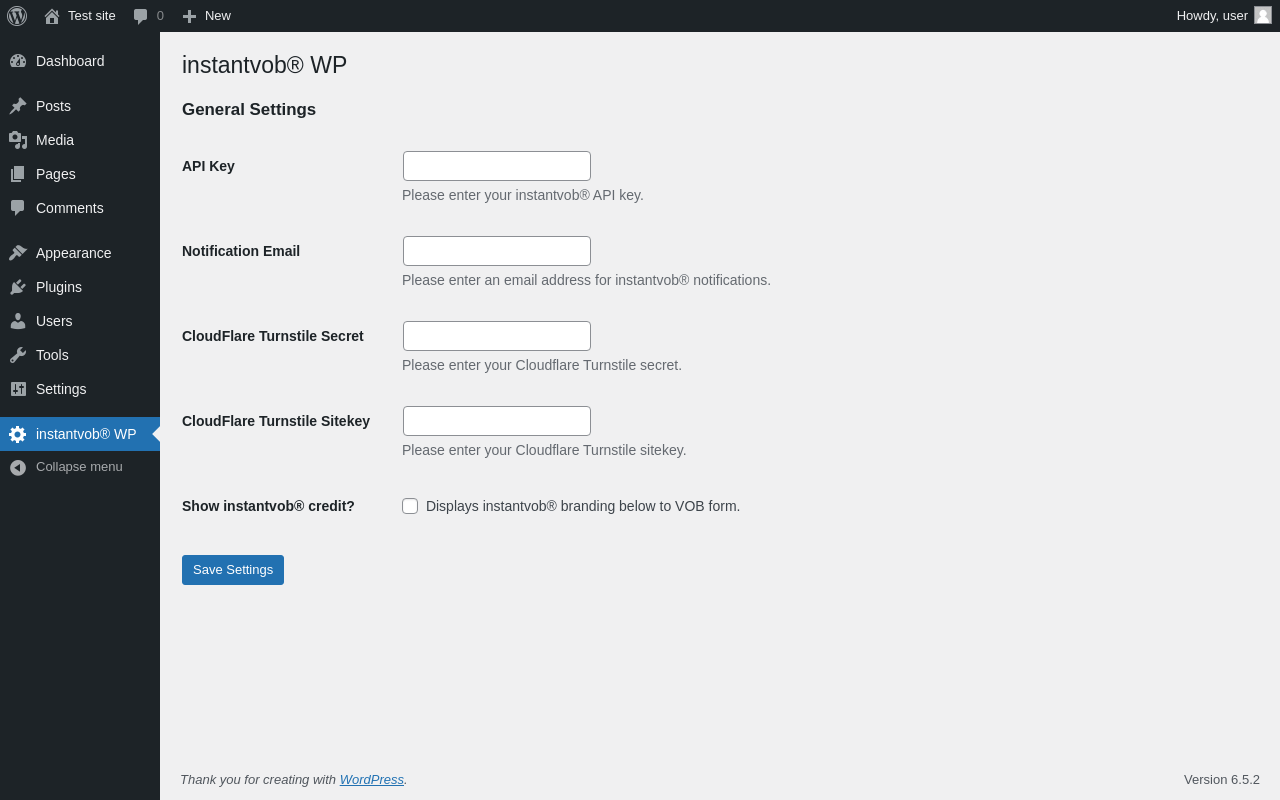Click the Comments speech bubble sidebar icon
This screenshot has height=800, width=1280.
pyautogui.click(x=18, y=208)
